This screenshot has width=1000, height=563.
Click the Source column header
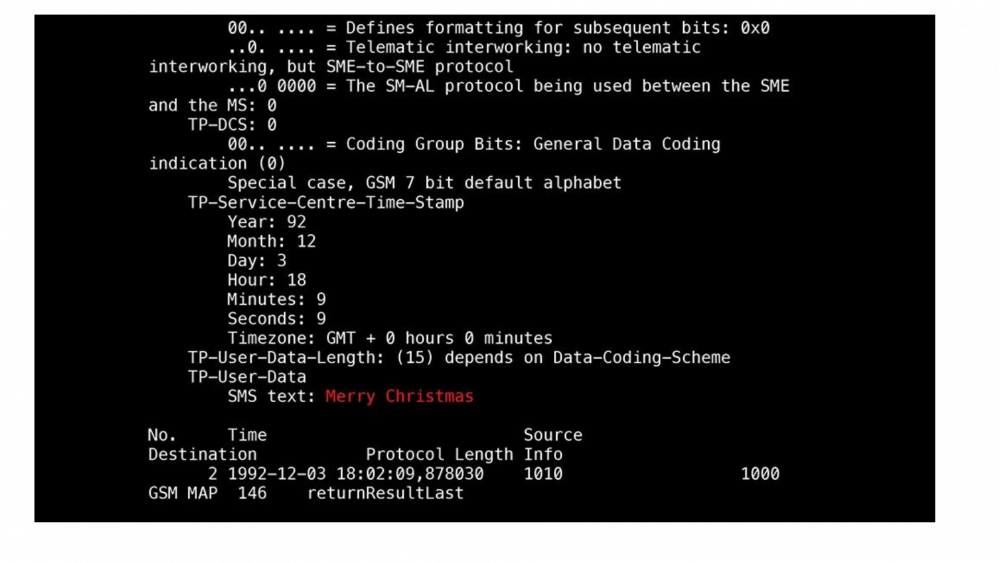[553, 435]
